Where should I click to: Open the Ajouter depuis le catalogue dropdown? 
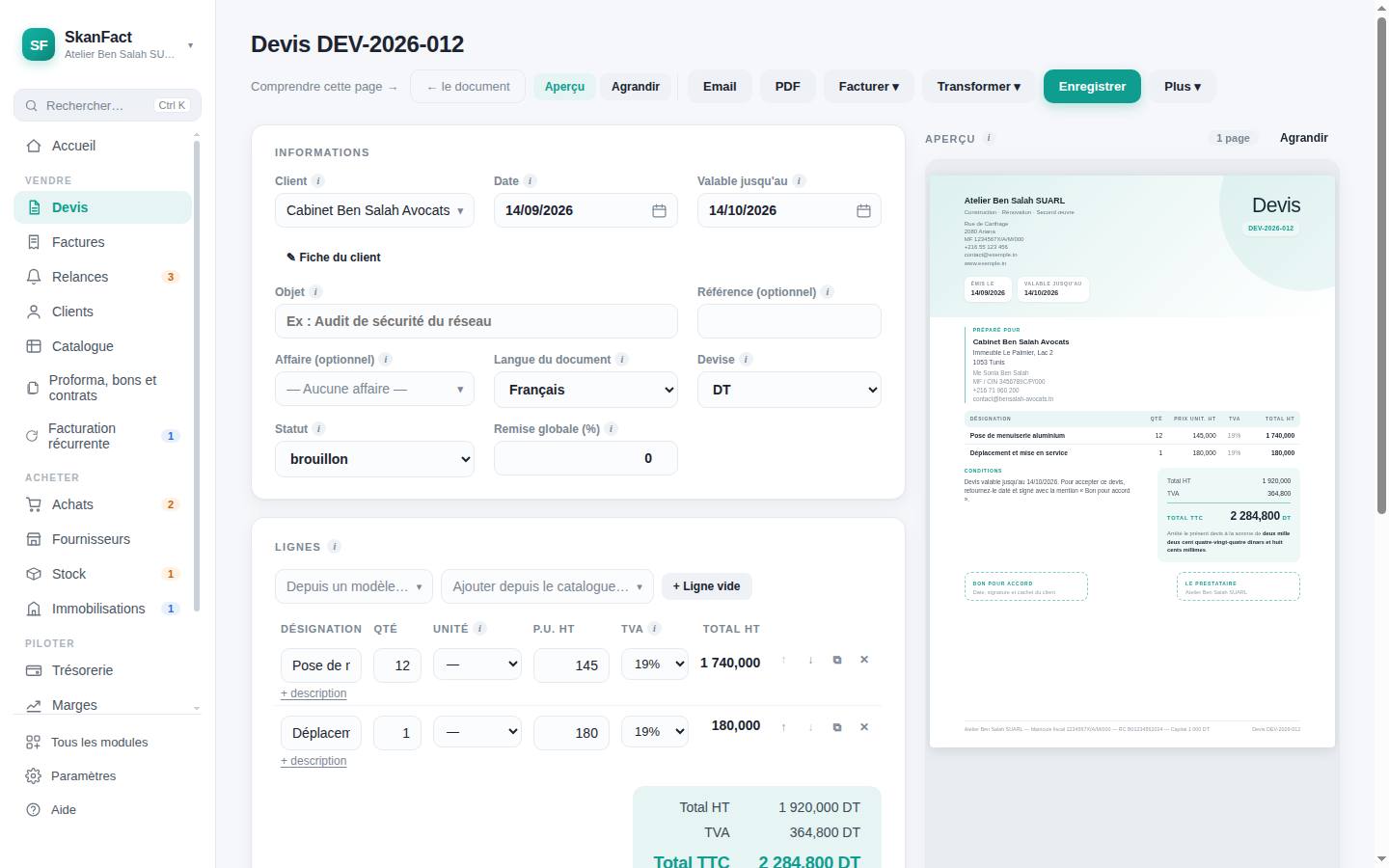coord(547,586)
